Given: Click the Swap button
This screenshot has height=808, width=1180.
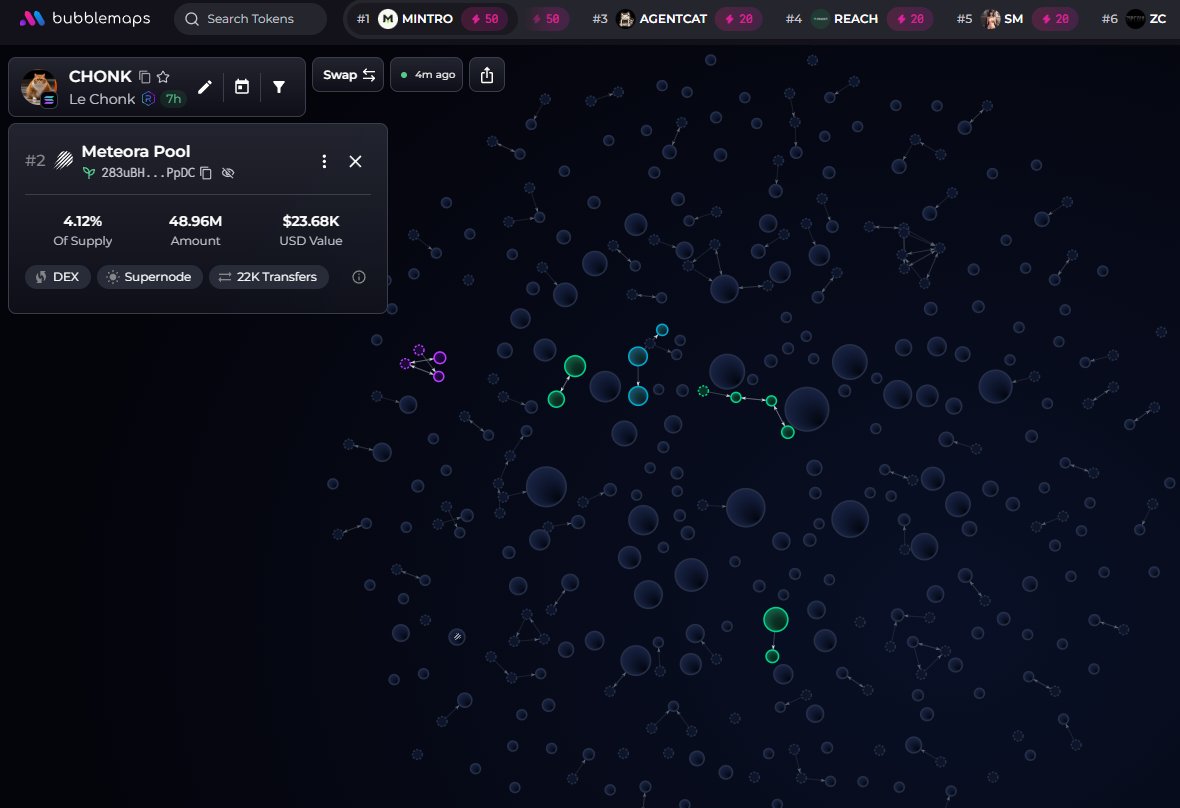Looking at the screenshot, I should 348,74.
